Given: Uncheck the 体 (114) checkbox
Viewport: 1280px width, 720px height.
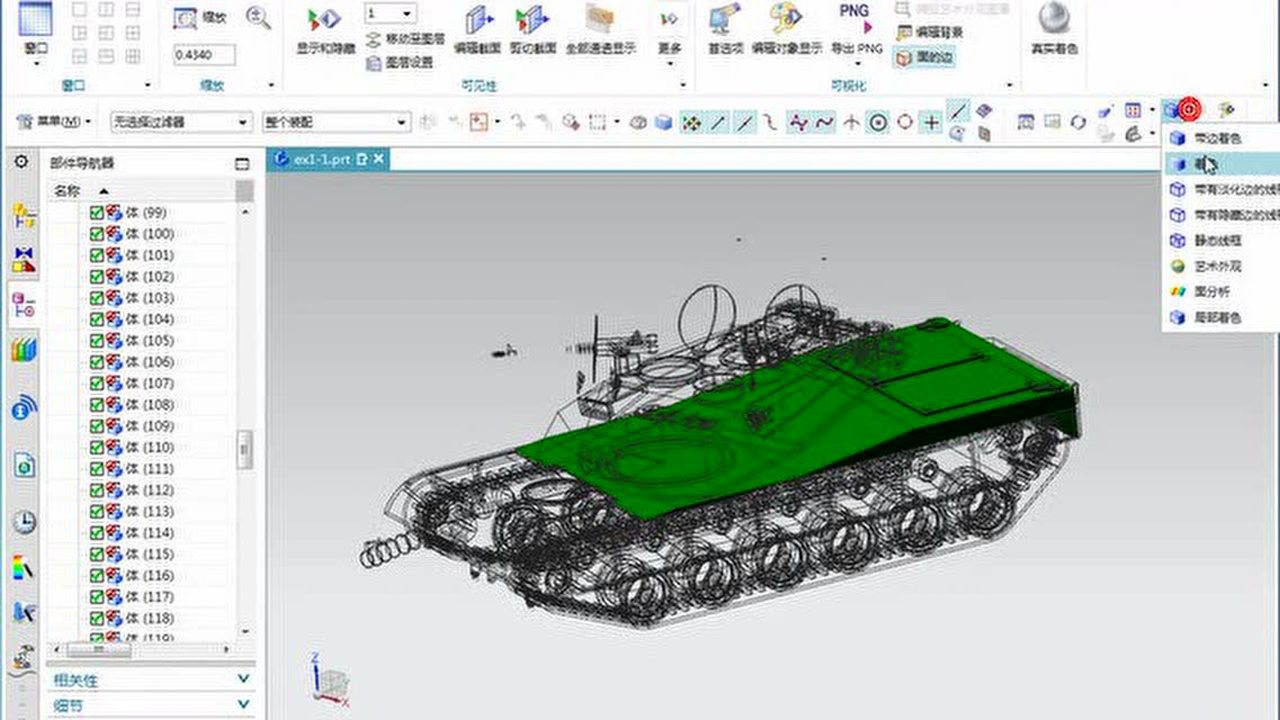Looking at the screenshot, I should (96, 533).
